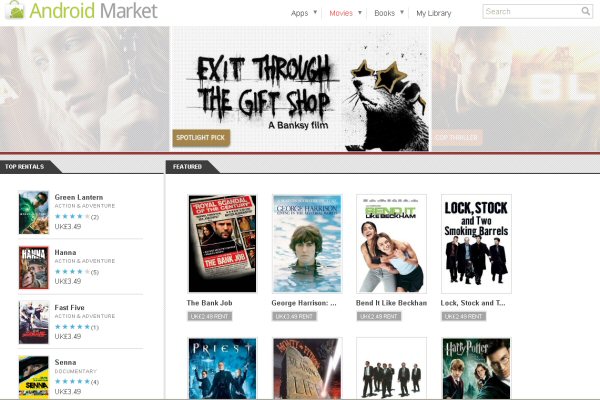This screenshot has width=600, height=400.
Task: Click the Hanna title link
Action: pos(65,252)
